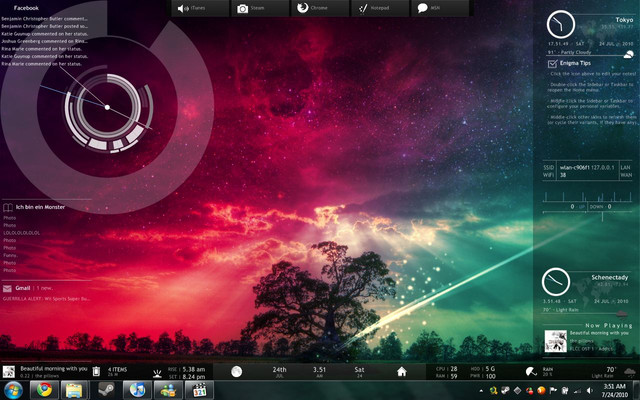Click the sidebar 'Beautiful morning with you' track title

tap(599, 333)
